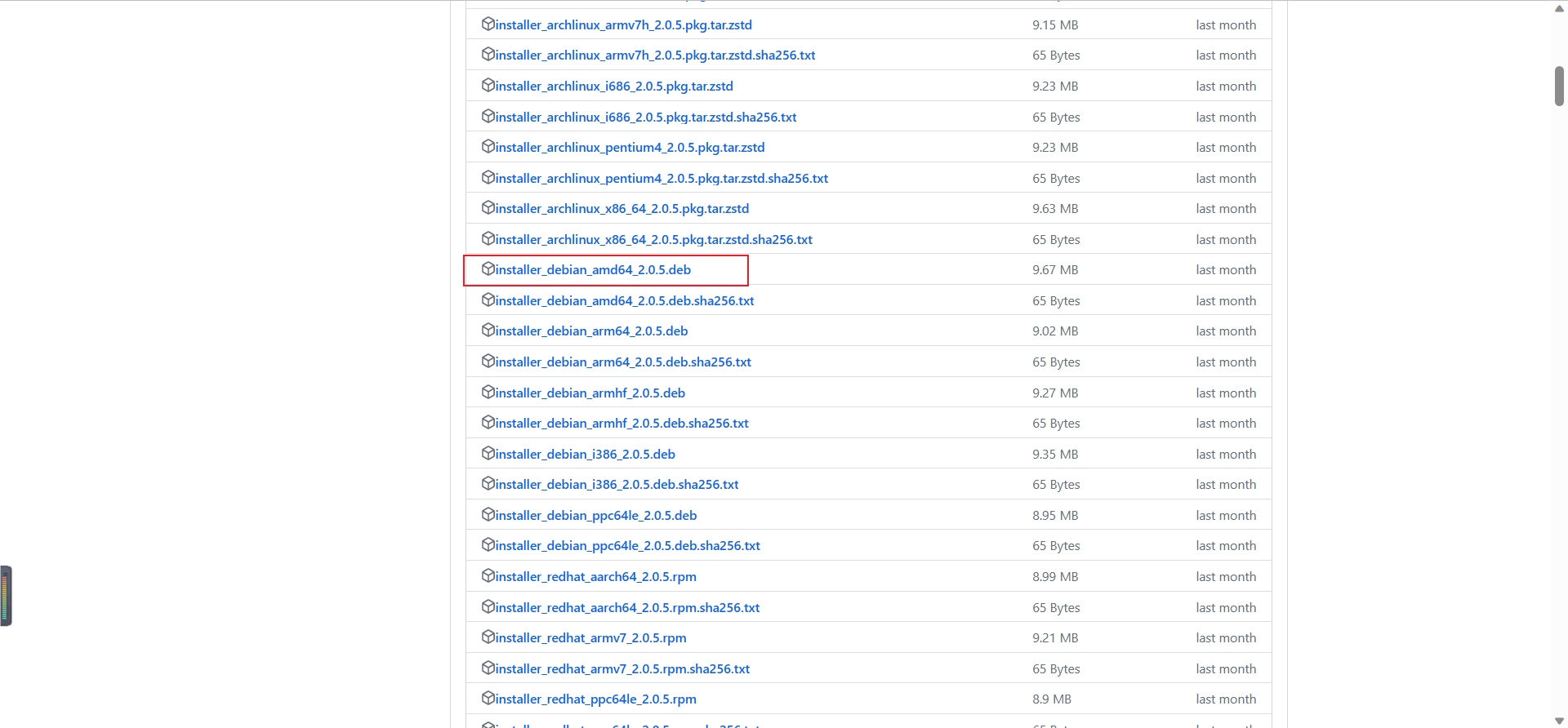
Task: Click the 9.21 MB size of redhat armv7 rpm
Action: [1055, 638]
